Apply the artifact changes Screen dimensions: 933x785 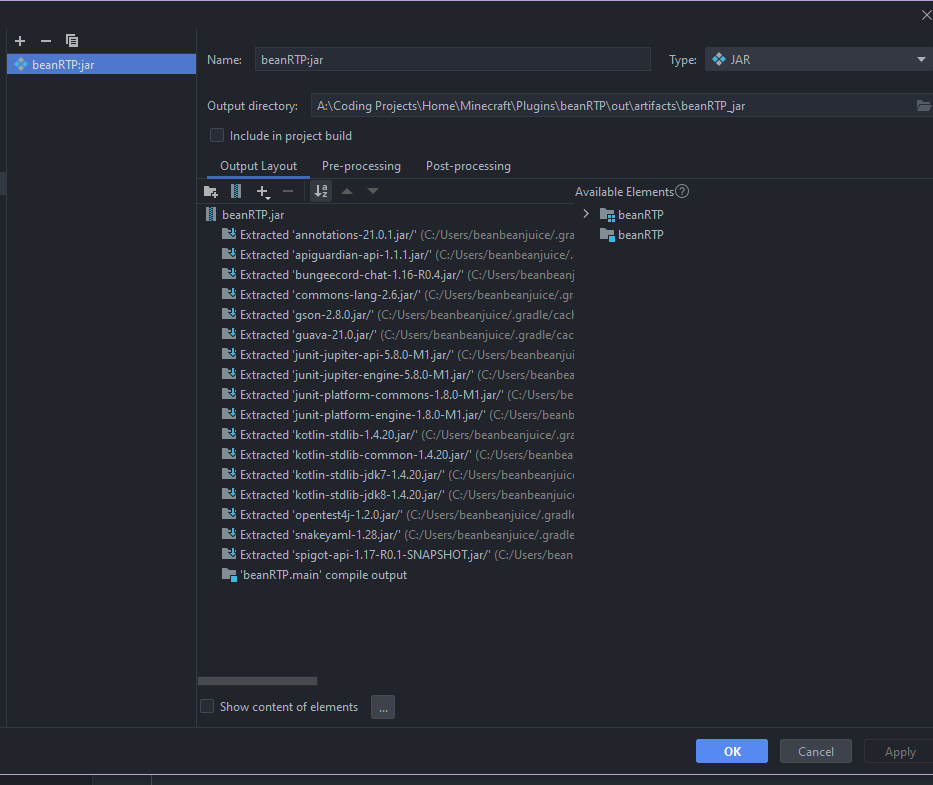(x=898, y=751)
